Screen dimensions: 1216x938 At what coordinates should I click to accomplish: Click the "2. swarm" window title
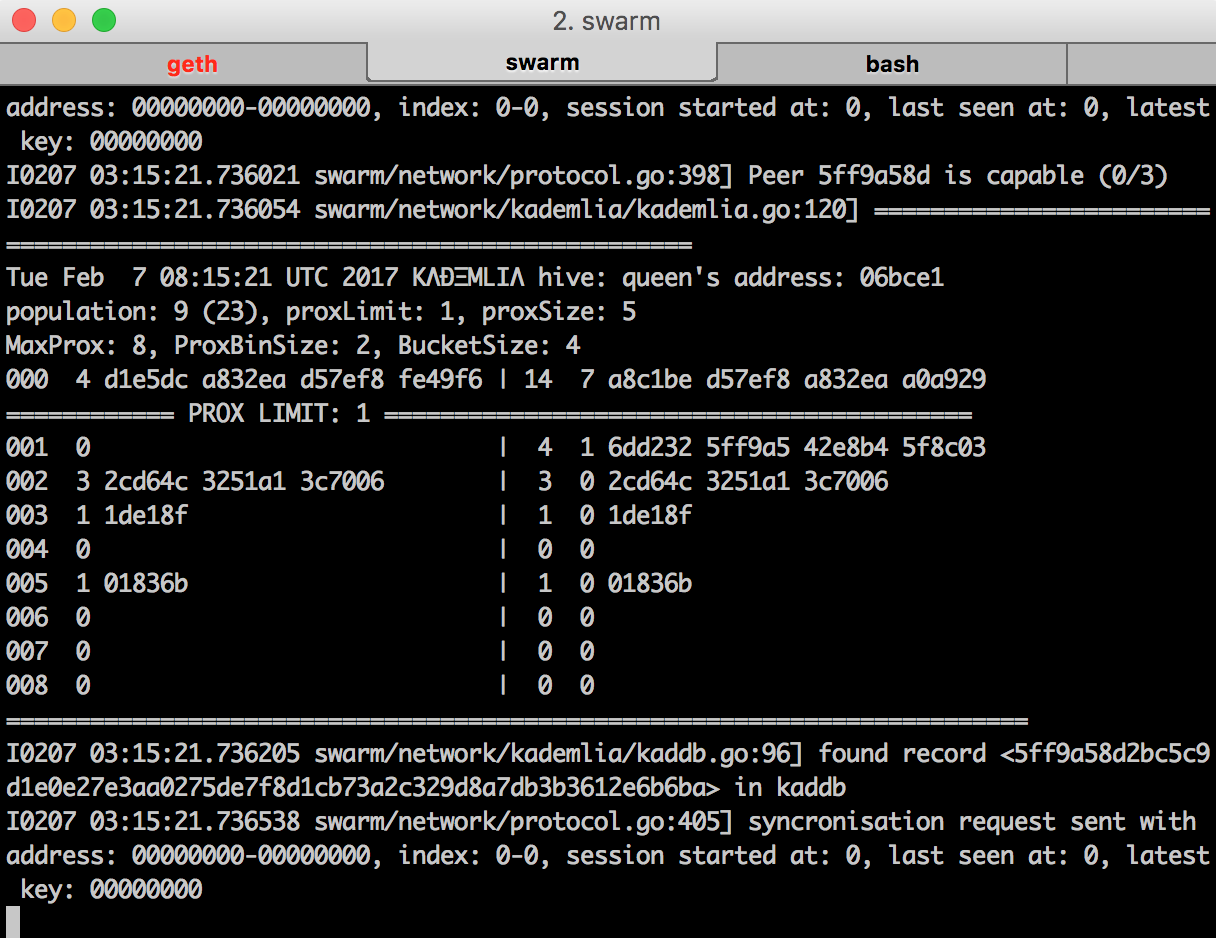(x=607, y=21)
